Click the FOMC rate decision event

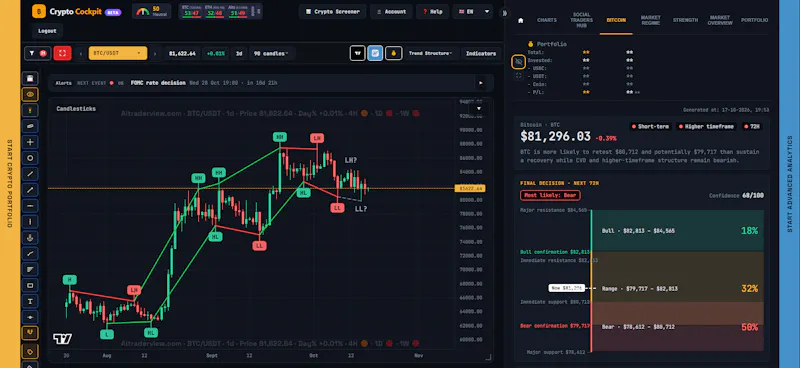[158, 83]
